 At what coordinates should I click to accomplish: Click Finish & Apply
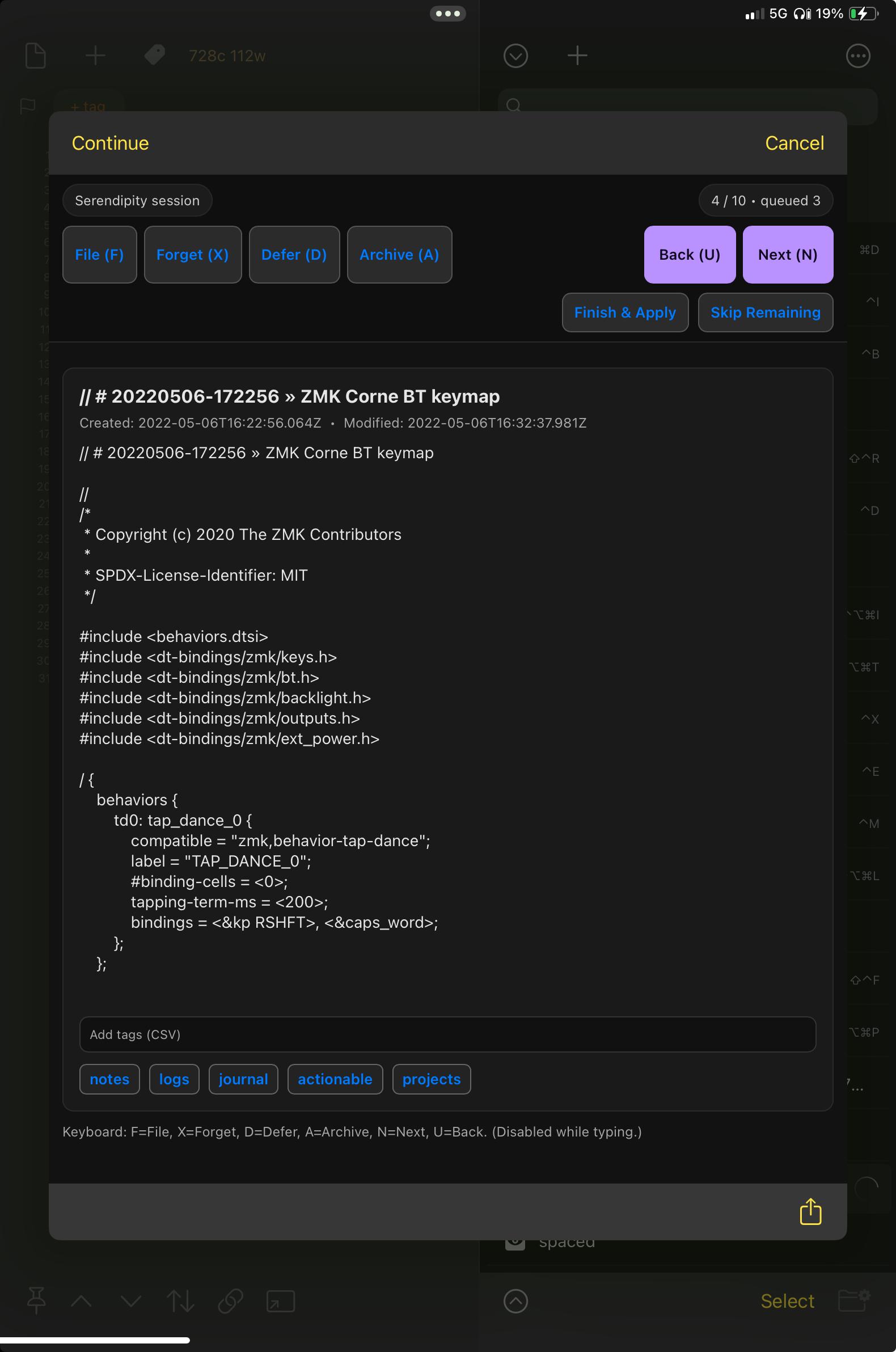[625, 312]
